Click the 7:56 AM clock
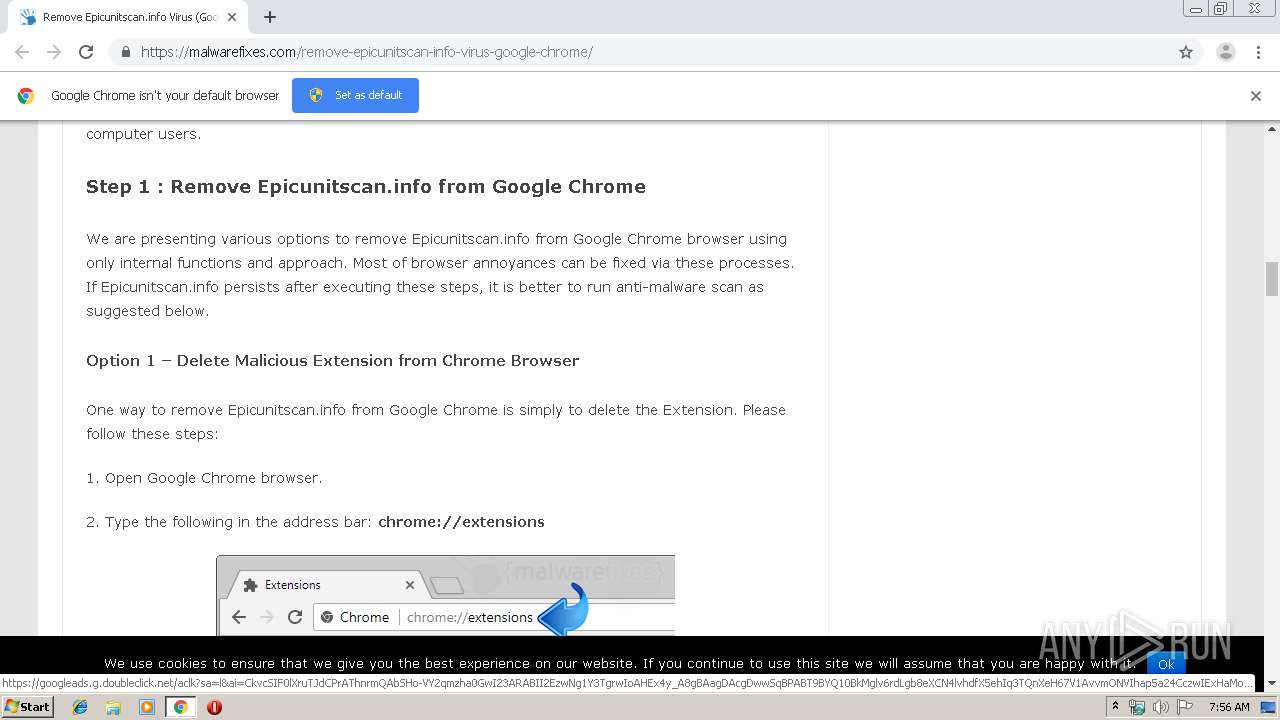 pos(1229,707)
